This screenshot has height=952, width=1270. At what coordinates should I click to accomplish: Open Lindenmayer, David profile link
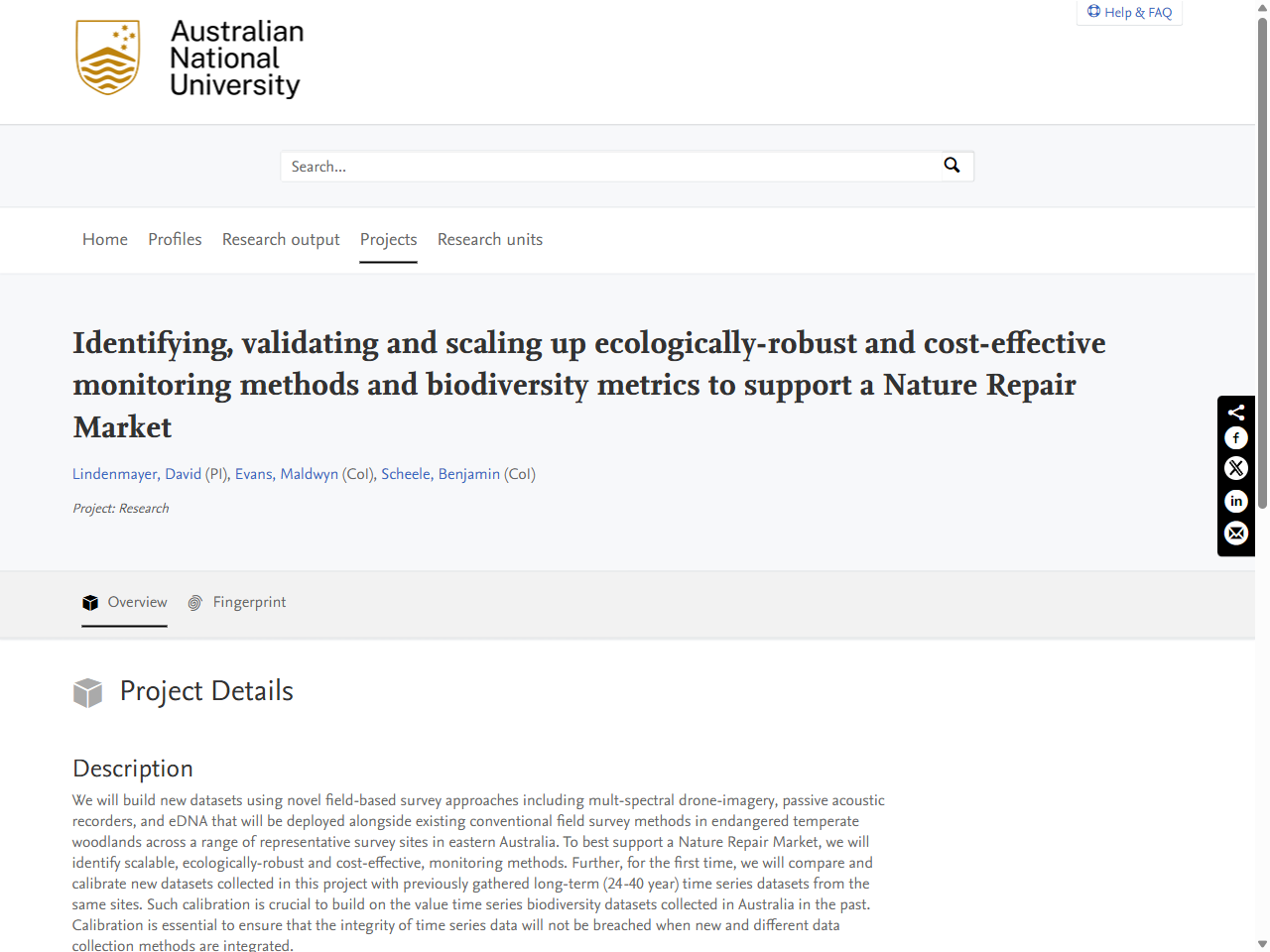[137, 474]
